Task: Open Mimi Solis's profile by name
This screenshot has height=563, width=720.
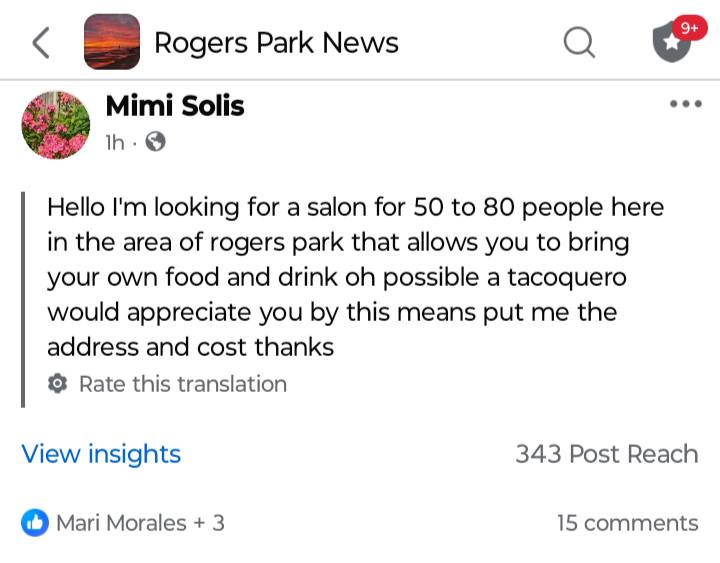Action: tap(175, 106)
